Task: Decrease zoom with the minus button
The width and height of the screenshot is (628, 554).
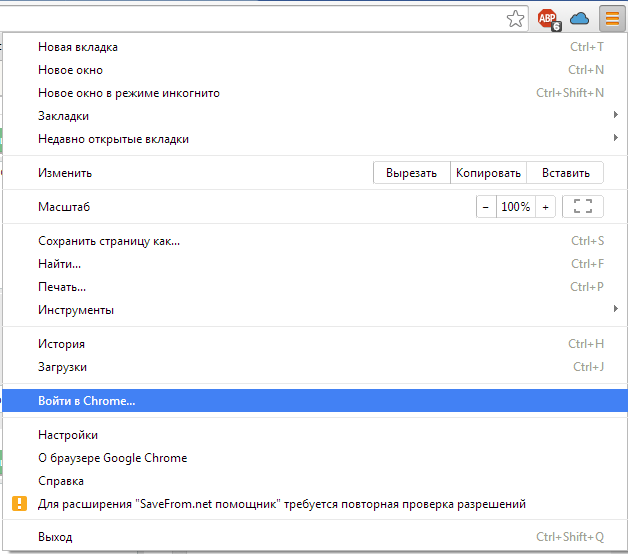Action: coord(486,207)
